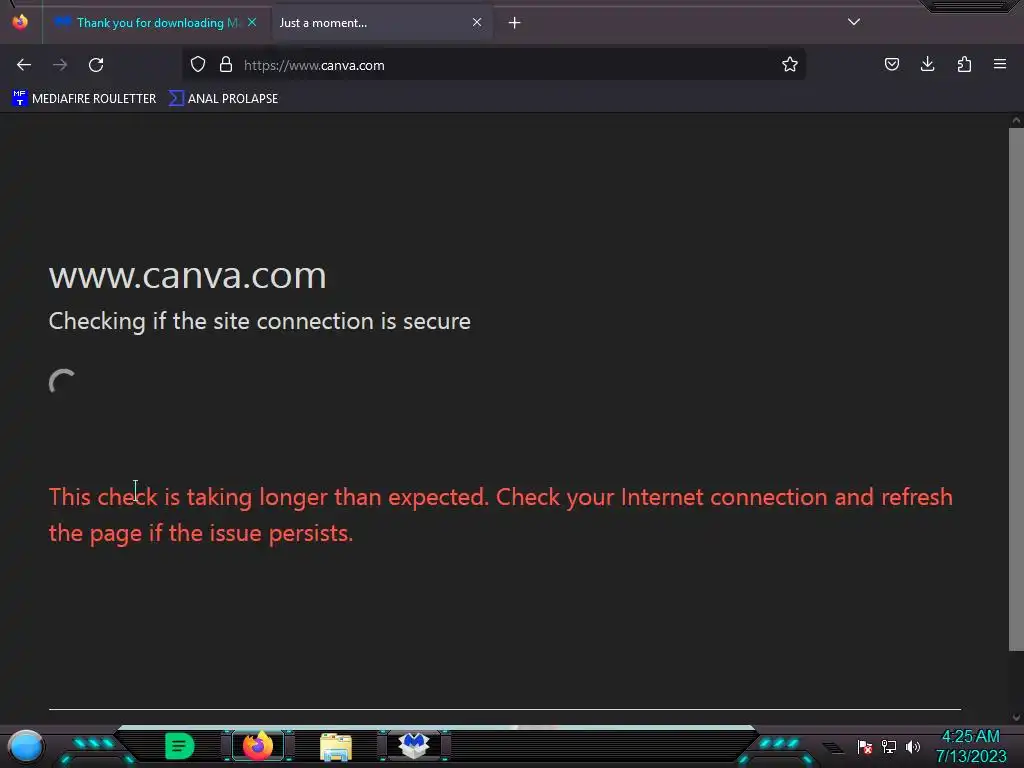1024x768 pixels.
Task: Open the Extensions puzzle icon
Action: [964, 64]
